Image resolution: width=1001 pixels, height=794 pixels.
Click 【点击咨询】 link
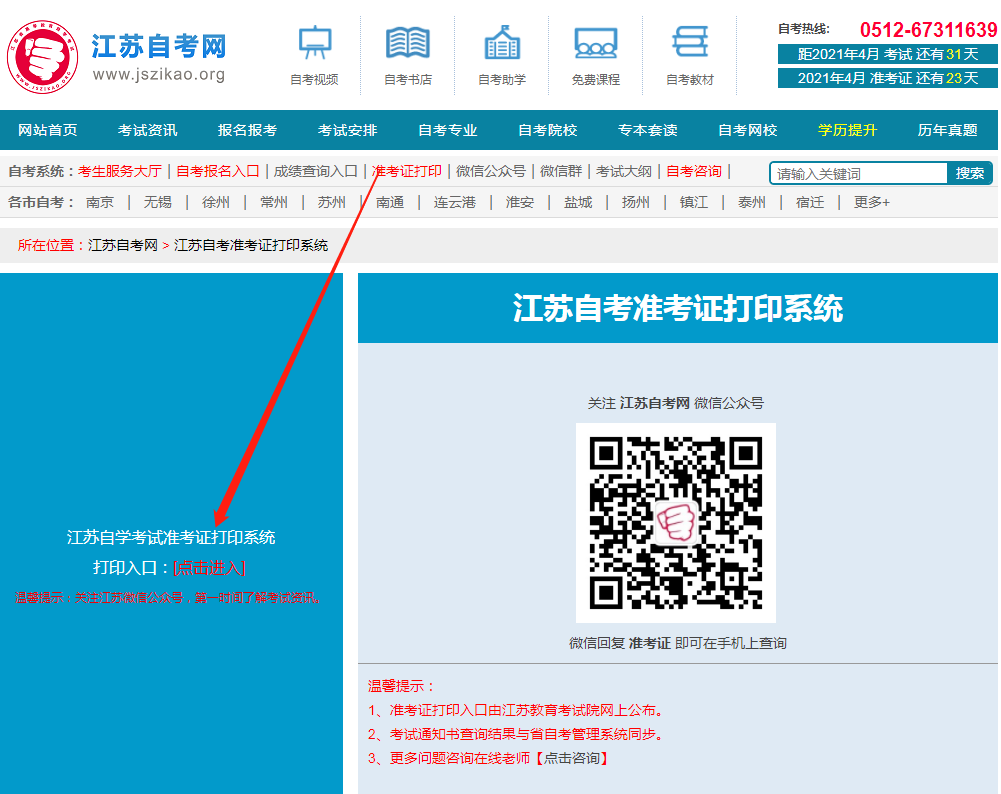tap(570, 758)
